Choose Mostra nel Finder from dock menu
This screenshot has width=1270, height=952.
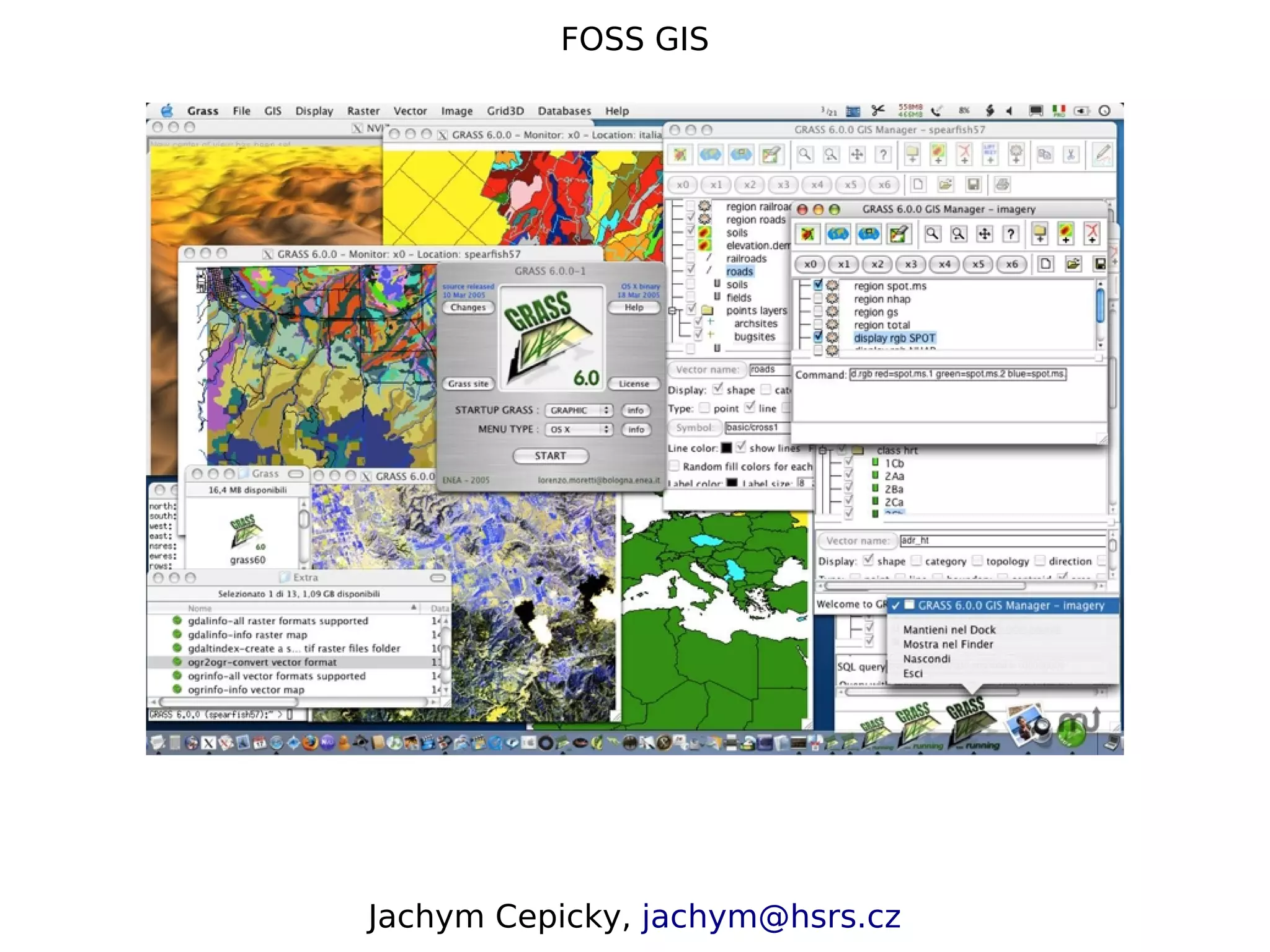[948, 644]
